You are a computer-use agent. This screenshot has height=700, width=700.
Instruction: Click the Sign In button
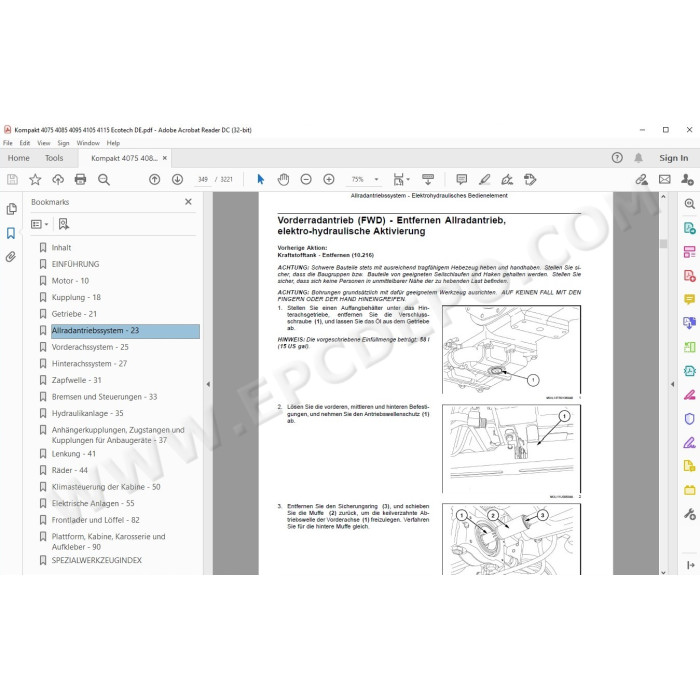(673, 158)
